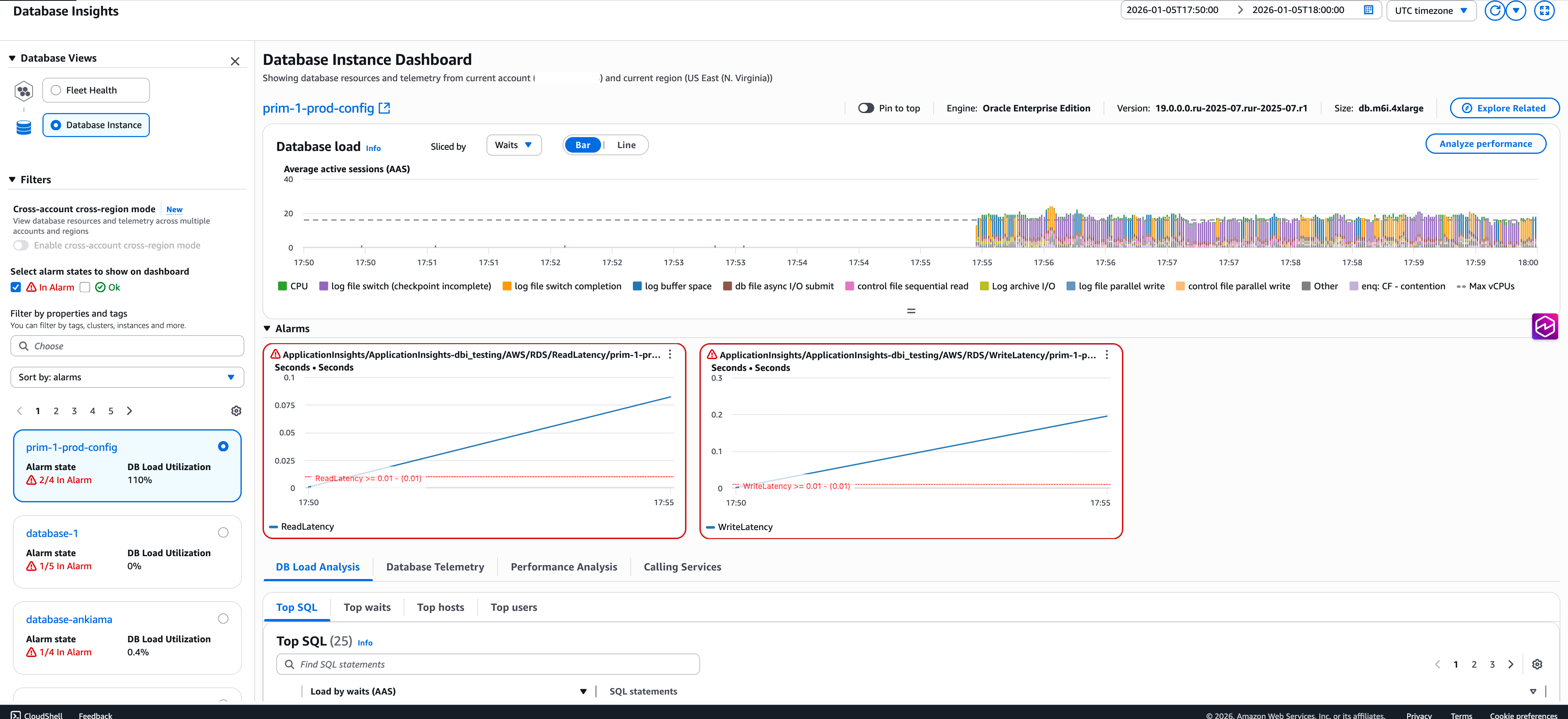1568x719 pixels.
Task: Open ReadLatency alarm three-dot menu
Action: [x=670, y=355]
